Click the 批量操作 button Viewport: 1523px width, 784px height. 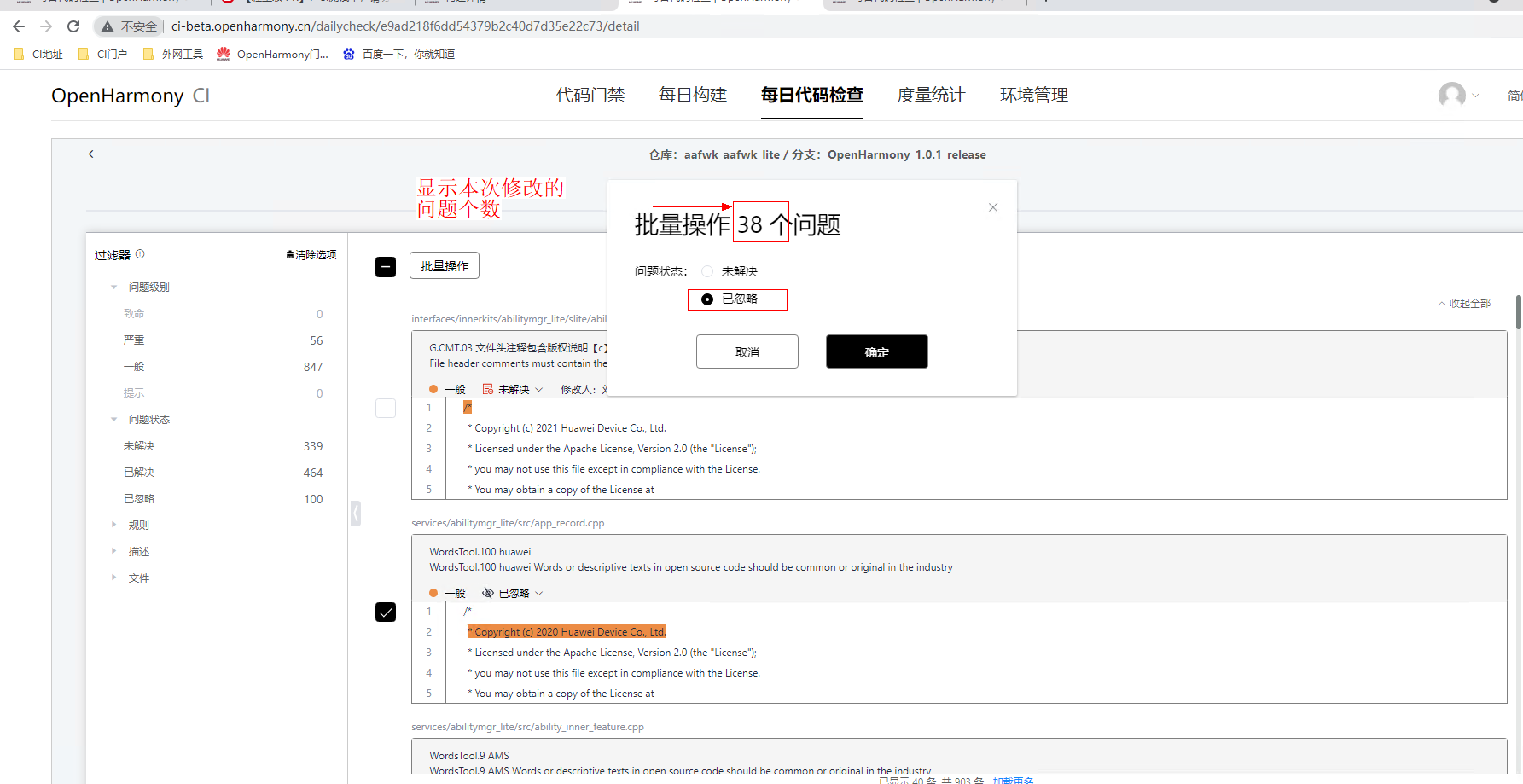coord(445,266)
